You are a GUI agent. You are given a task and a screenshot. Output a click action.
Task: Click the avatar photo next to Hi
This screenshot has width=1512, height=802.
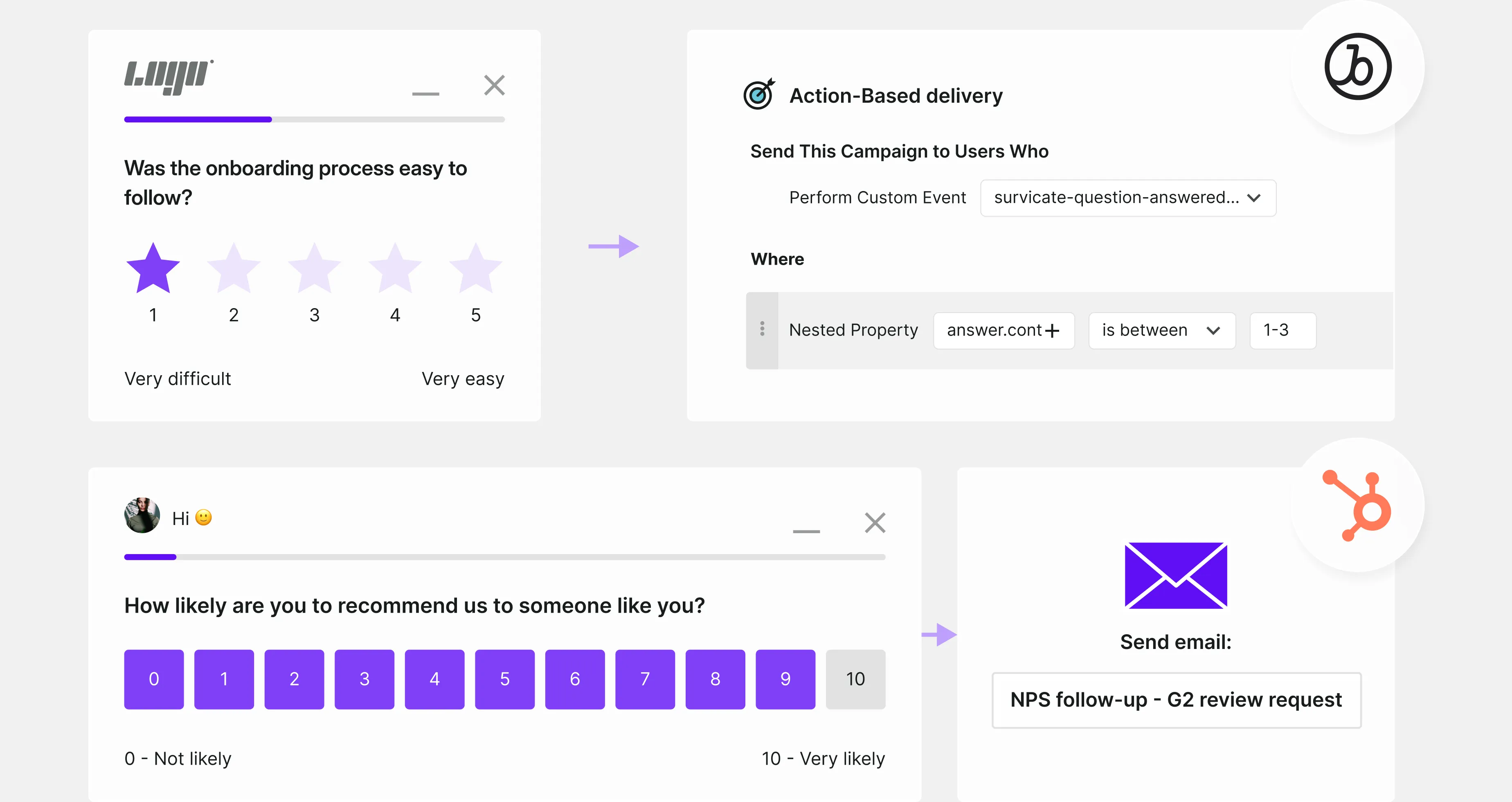pyautogui.click(x=142, y=515)
